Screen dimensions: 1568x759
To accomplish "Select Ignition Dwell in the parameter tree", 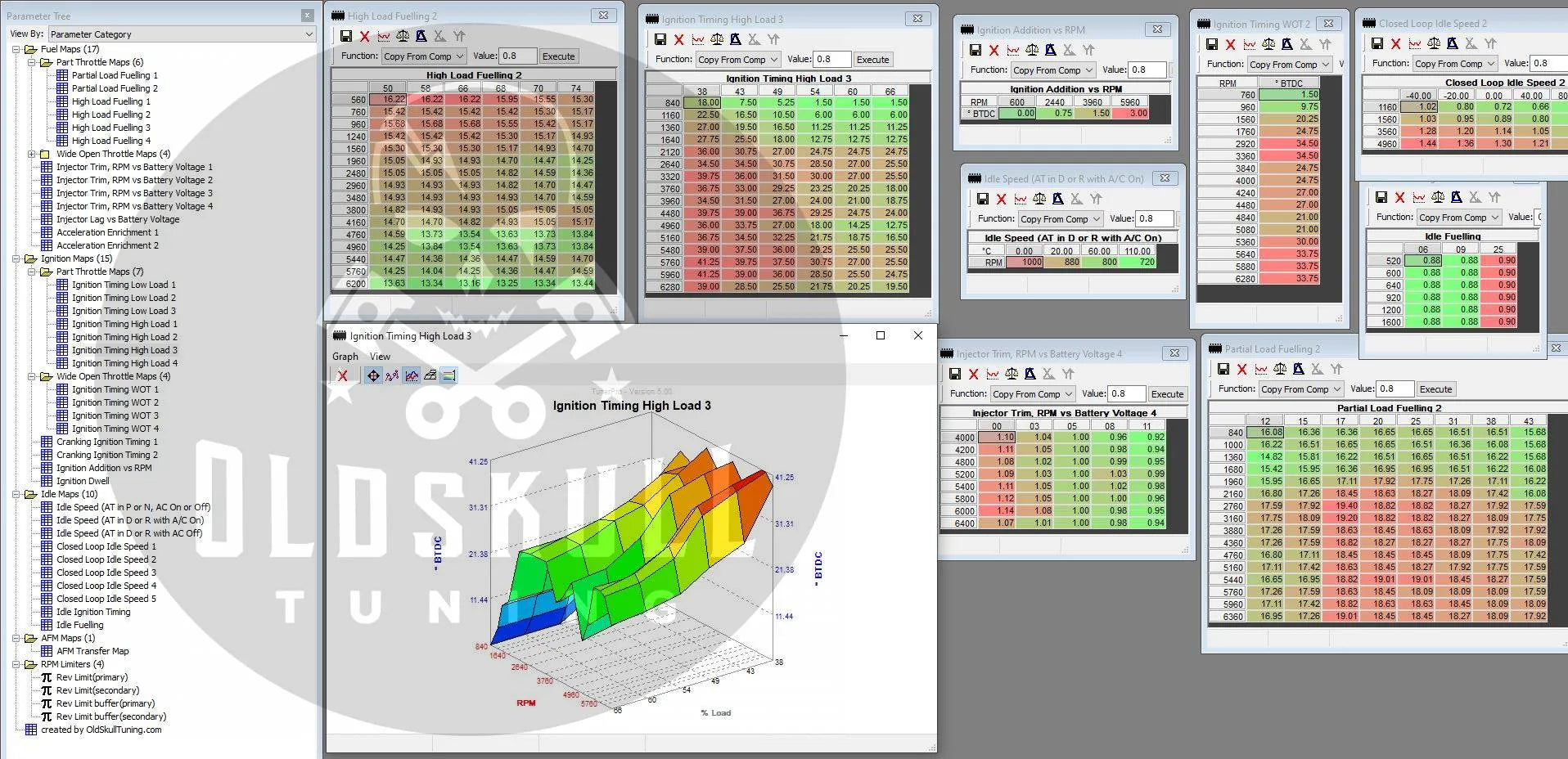I will click(x=83, y=481).
